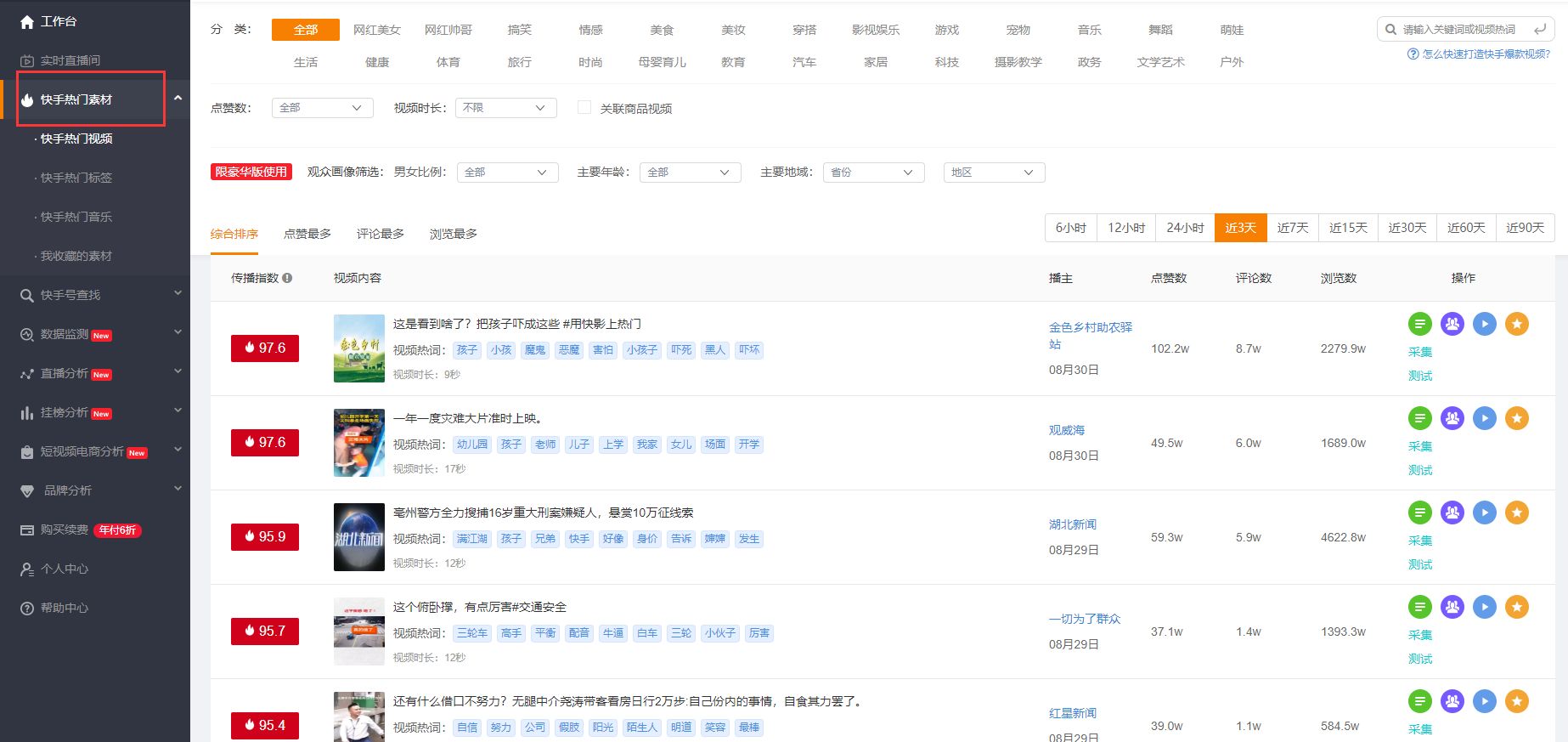Switch to 浏览最多 sorting tab
The width and height of the screenshot is (1568, 742).
point(454,234)
